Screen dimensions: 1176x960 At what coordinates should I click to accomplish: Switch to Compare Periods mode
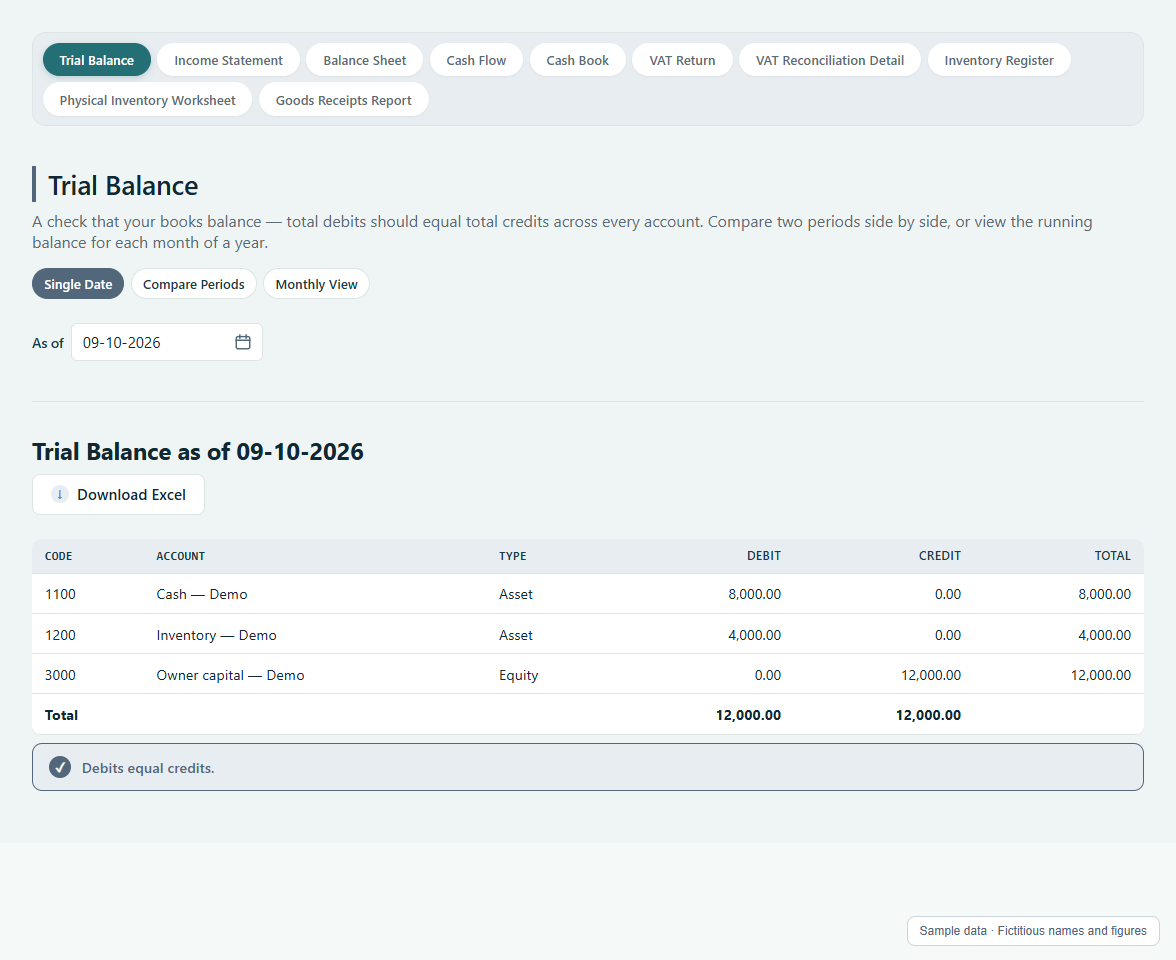coord(194,284)
